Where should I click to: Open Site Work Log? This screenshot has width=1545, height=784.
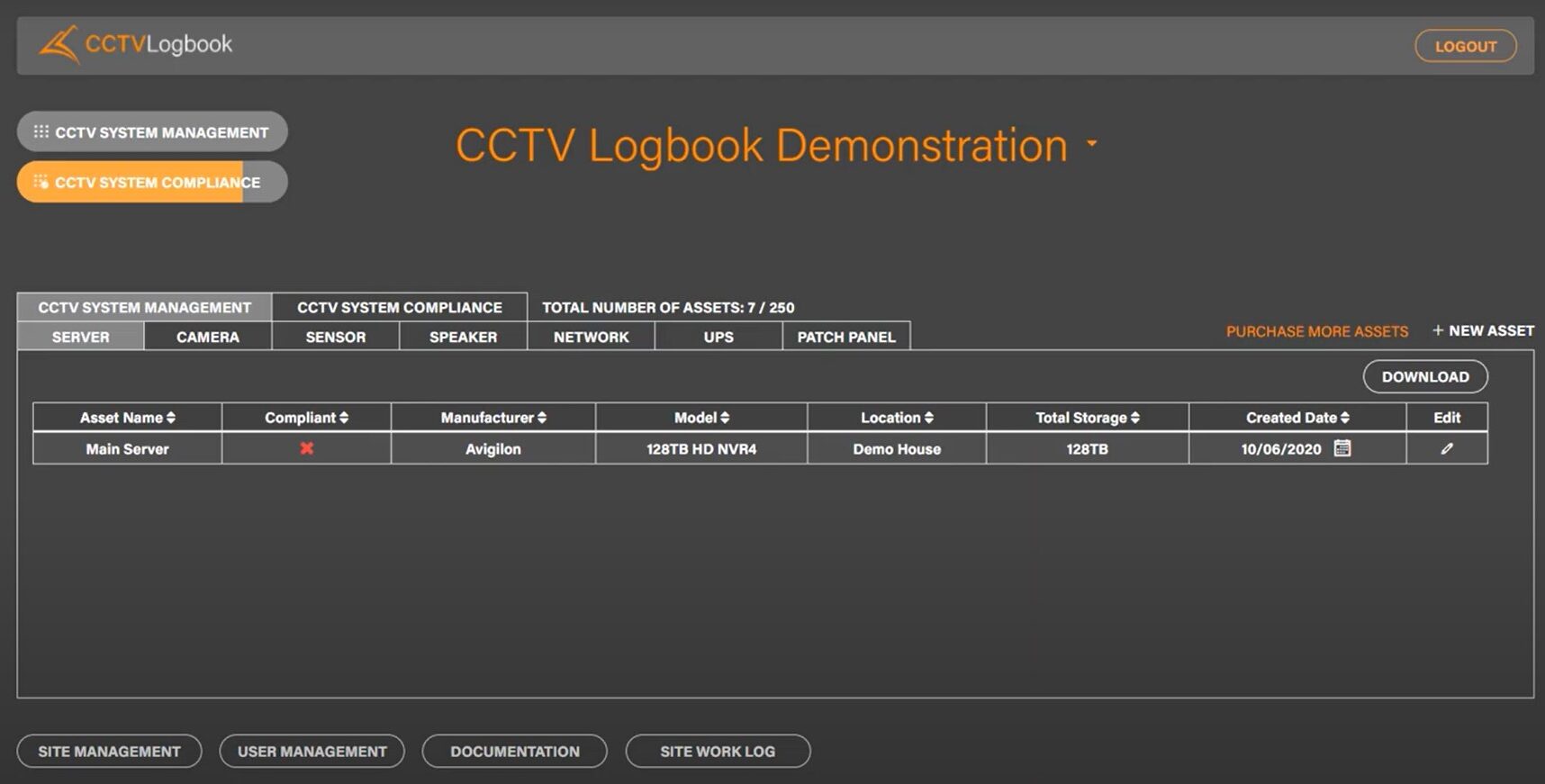[718, 751]
